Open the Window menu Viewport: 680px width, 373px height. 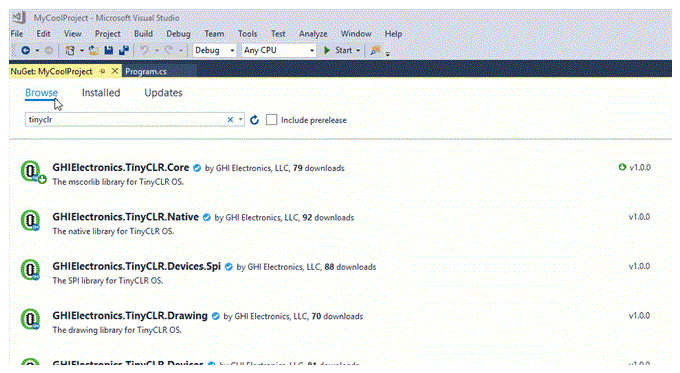tap(356, 34)
